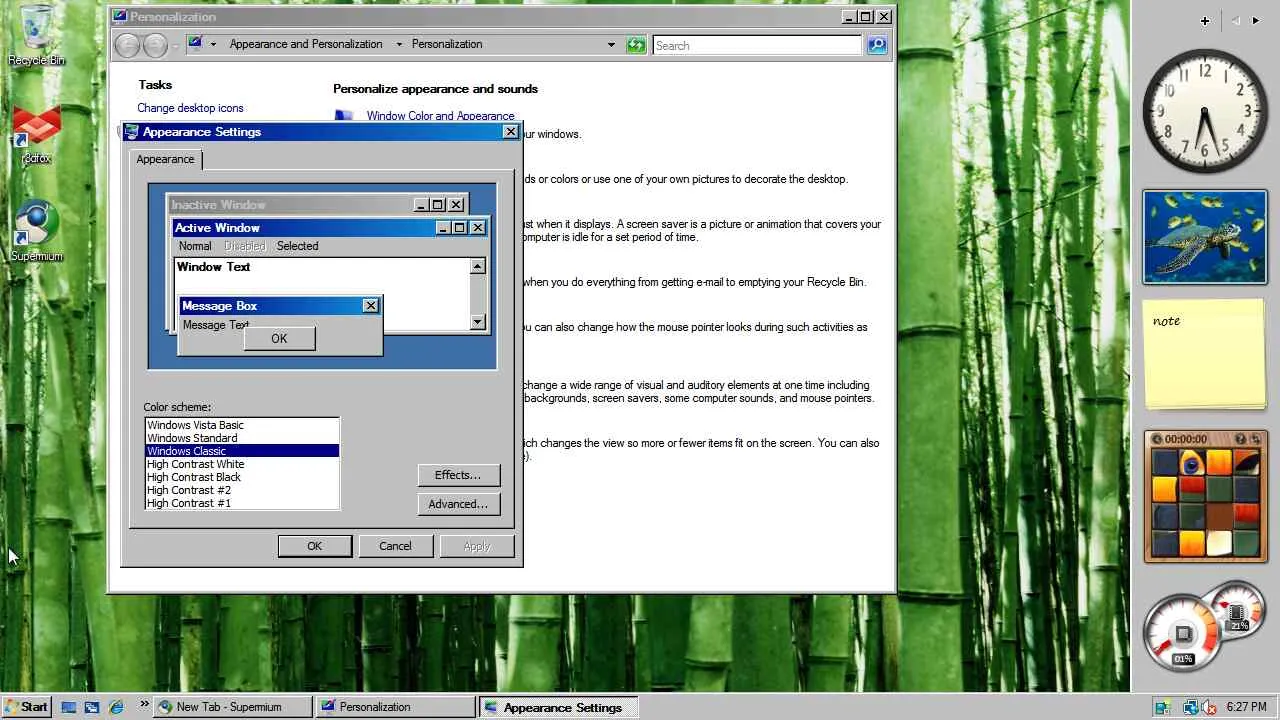The image size is (1280, 720).
Task: Open the Effects... dialog
Action: pyautogui.click(x=458, y=475)
